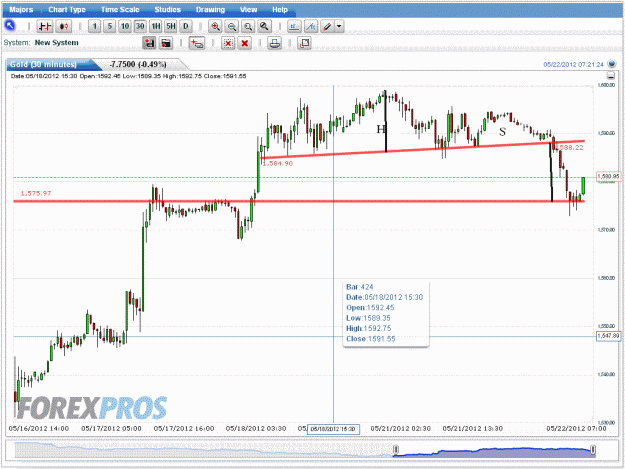Click the add new chart icon
Image resolution: width=625 pixels, height=469 pixels.
coord(197,43)
